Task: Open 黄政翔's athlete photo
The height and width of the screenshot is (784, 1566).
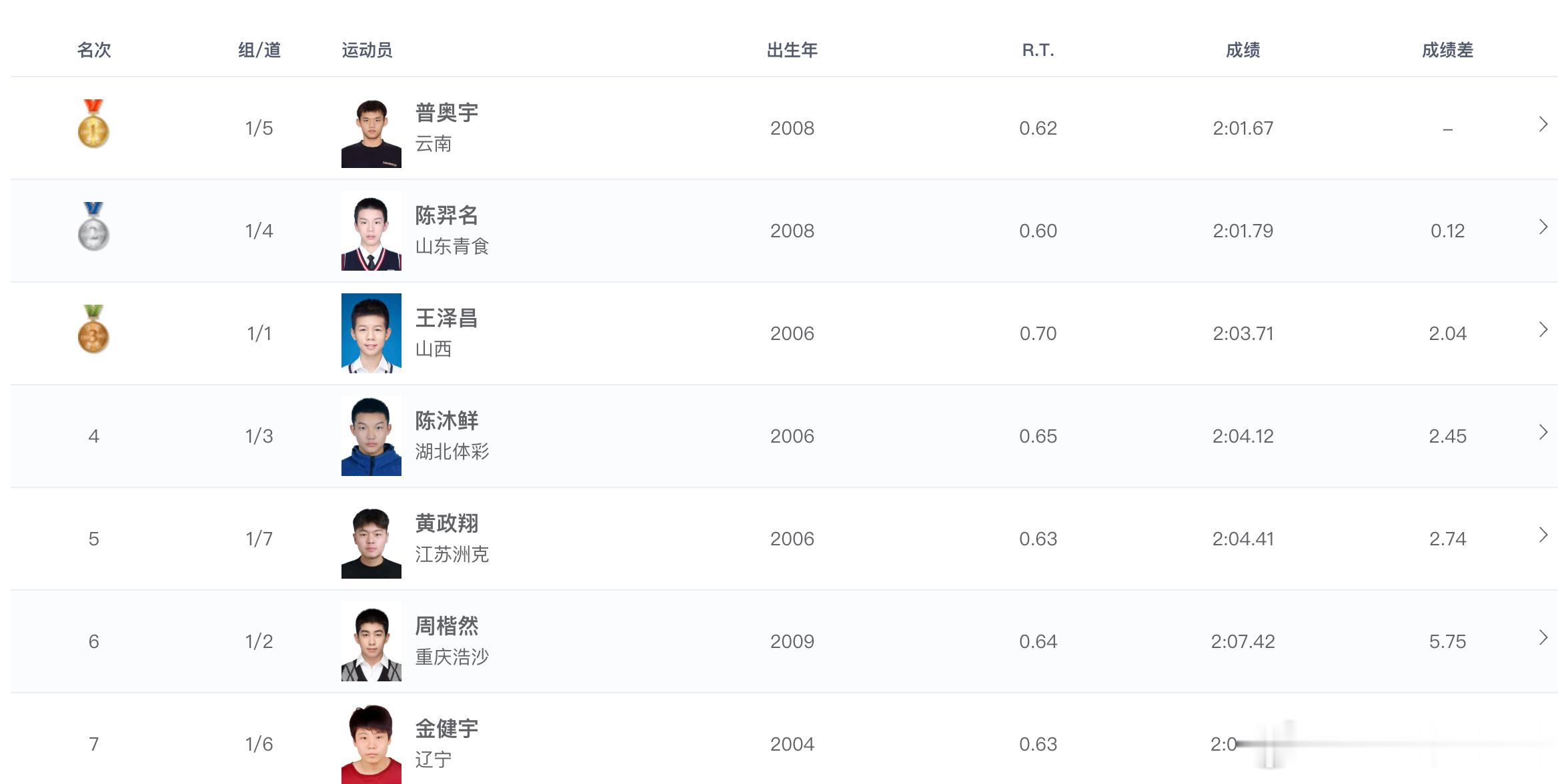Action: (x=371, y=539)
